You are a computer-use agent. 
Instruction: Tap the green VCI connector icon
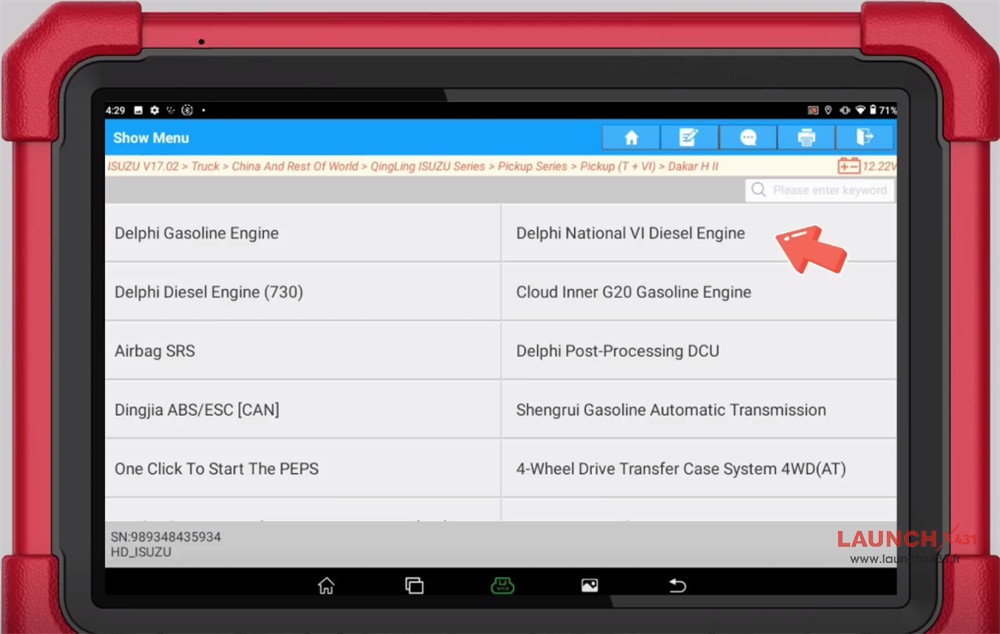pos(503,586)
